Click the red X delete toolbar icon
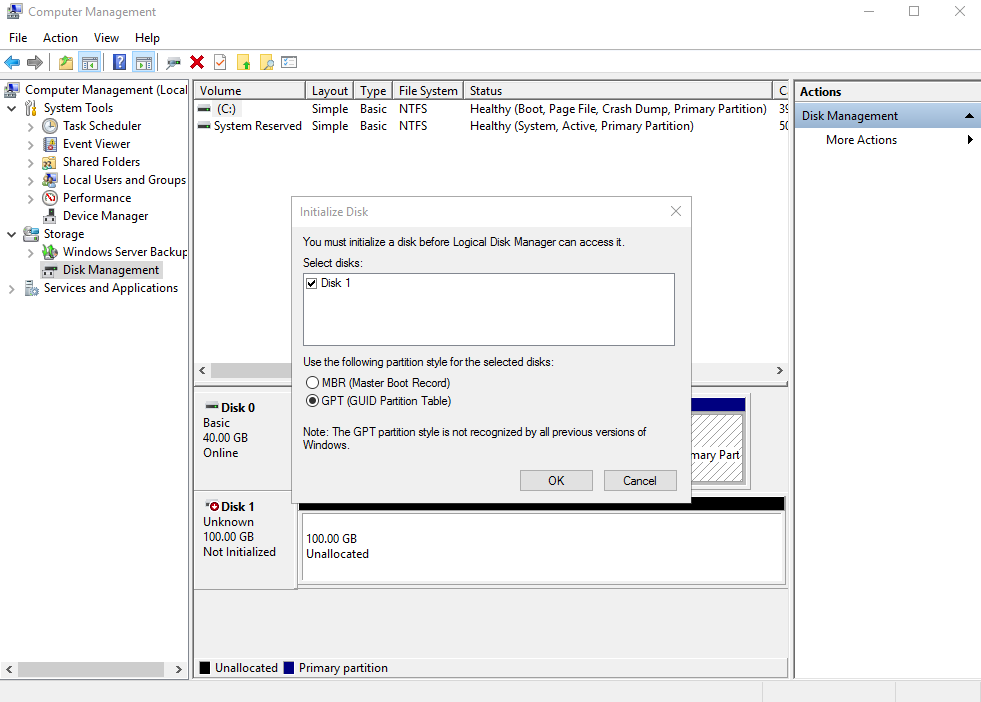981x702 pixels. (x=197, y=62)
